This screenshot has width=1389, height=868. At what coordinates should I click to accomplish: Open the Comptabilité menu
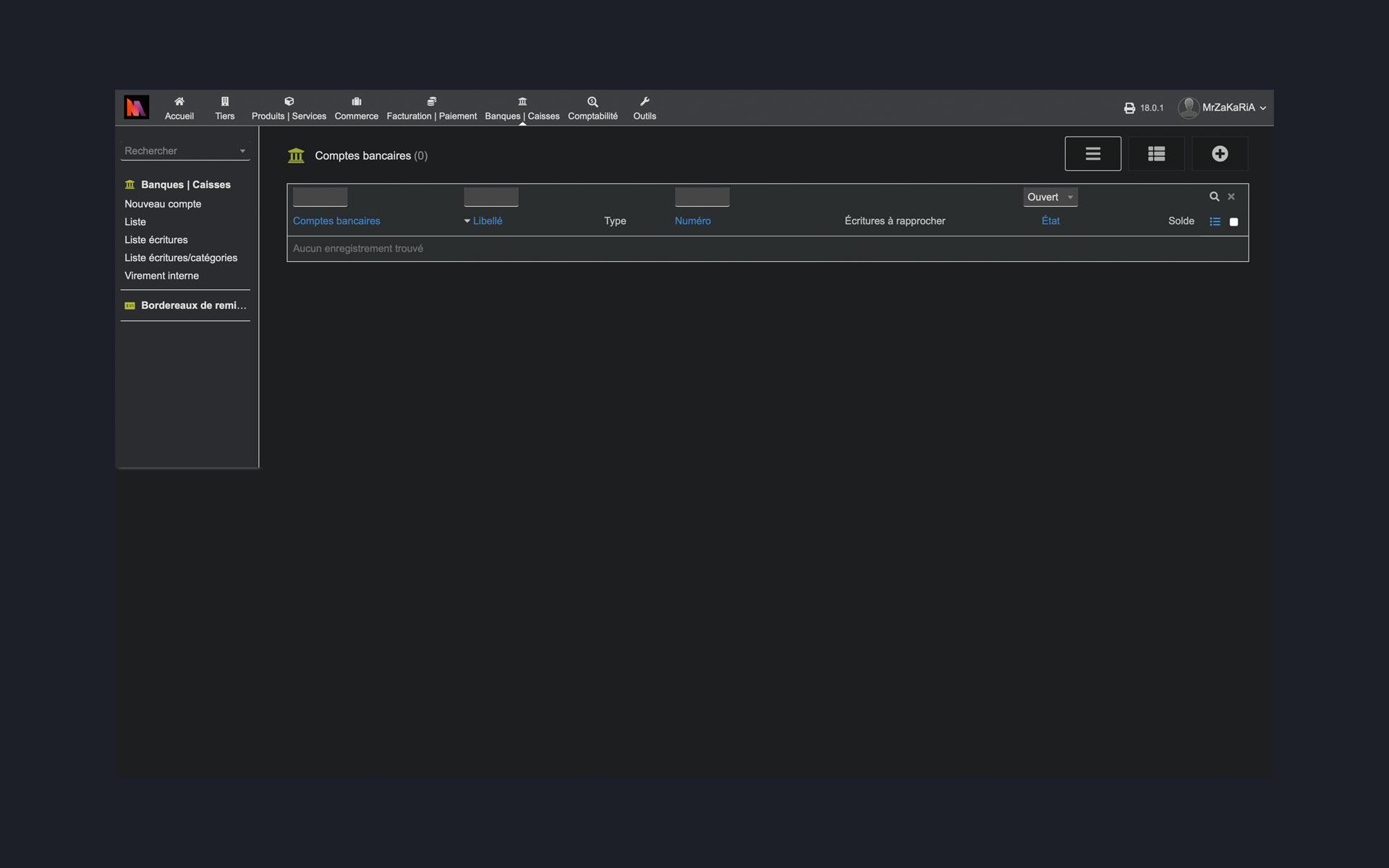pyautogui.click(x=592, y=108)
